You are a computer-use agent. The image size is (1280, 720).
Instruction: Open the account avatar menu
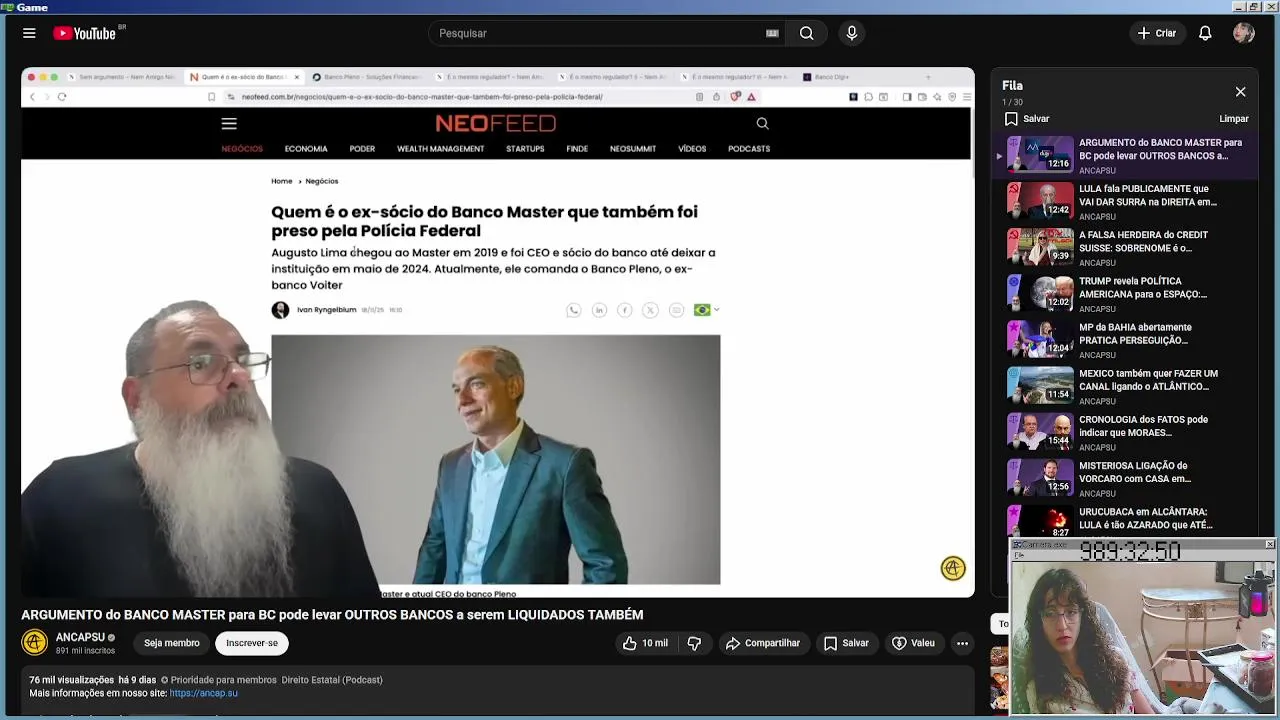[x=1244, y=33]
